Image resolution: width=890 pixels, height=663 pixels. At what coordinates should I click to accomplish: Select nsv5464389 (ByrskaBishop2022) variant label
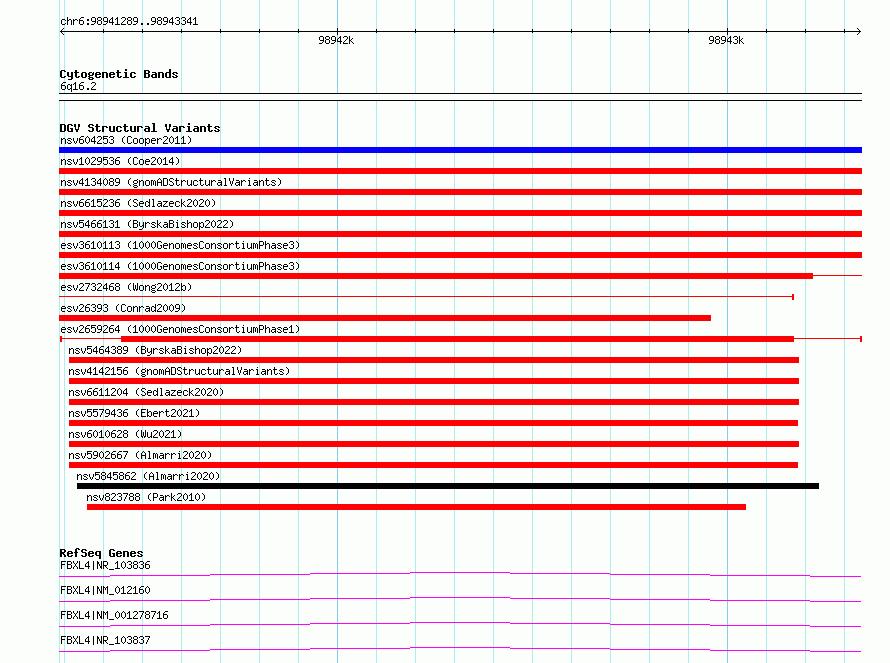(x=155, y=350)
